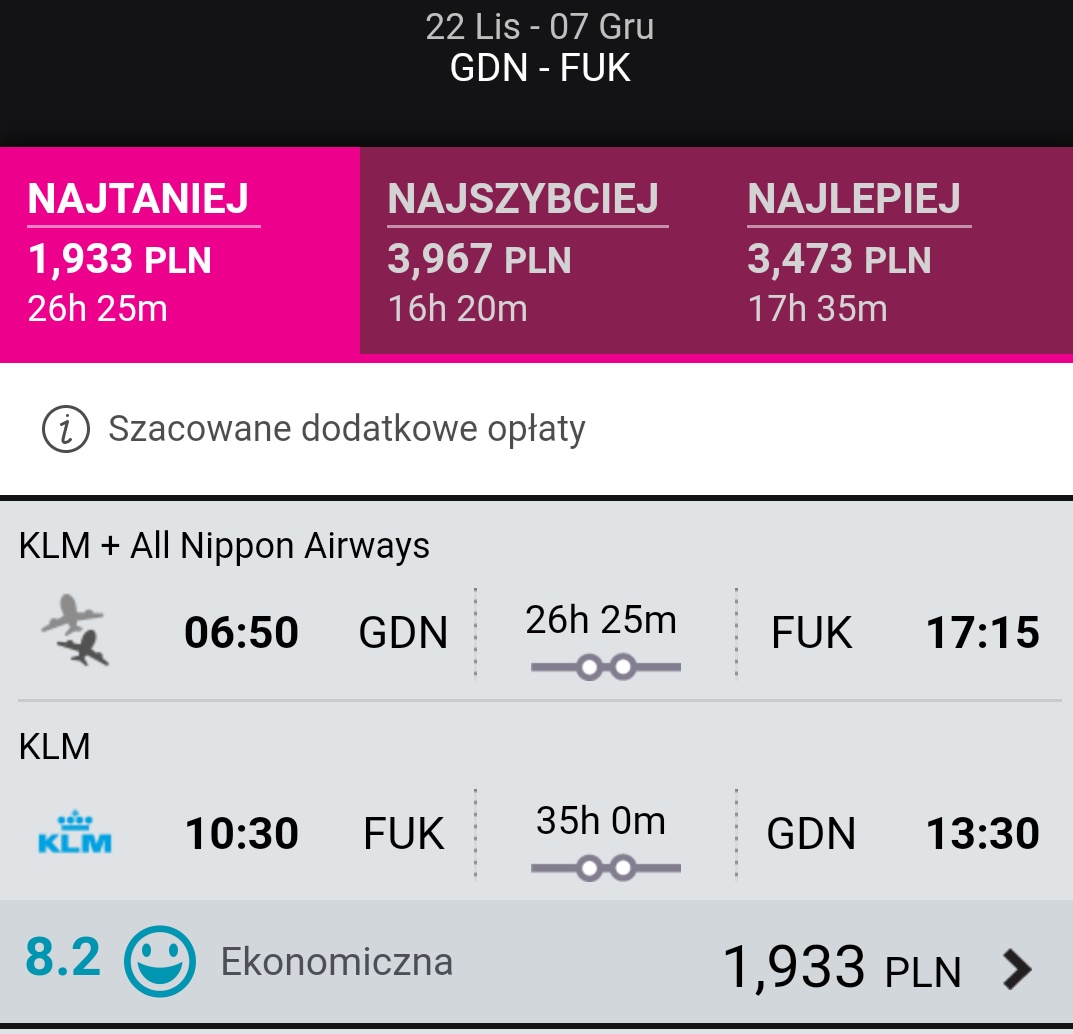The width and height of the screenshot is (1073, 1034).
Task: Open Szacowane dodatkowe opłaty information
Action: coord(346,429)
